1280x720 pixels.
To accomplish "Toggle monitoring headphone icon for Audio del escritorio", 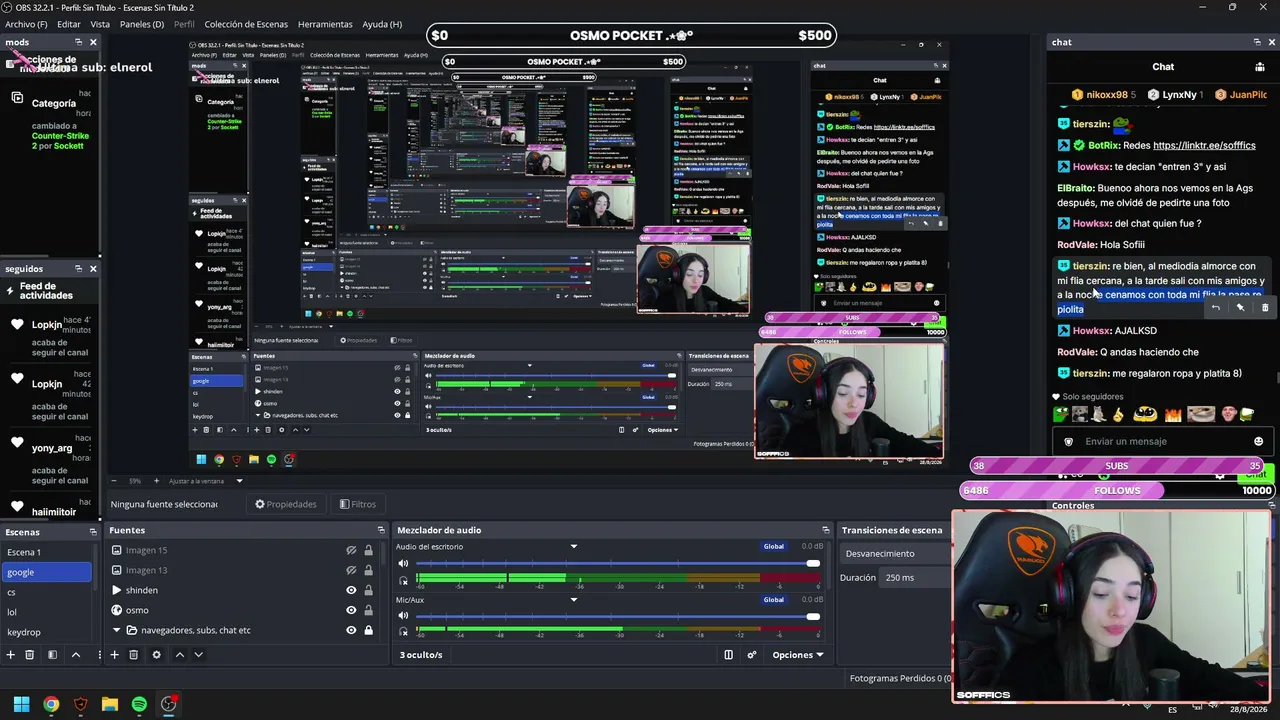I will pos(403,580).
